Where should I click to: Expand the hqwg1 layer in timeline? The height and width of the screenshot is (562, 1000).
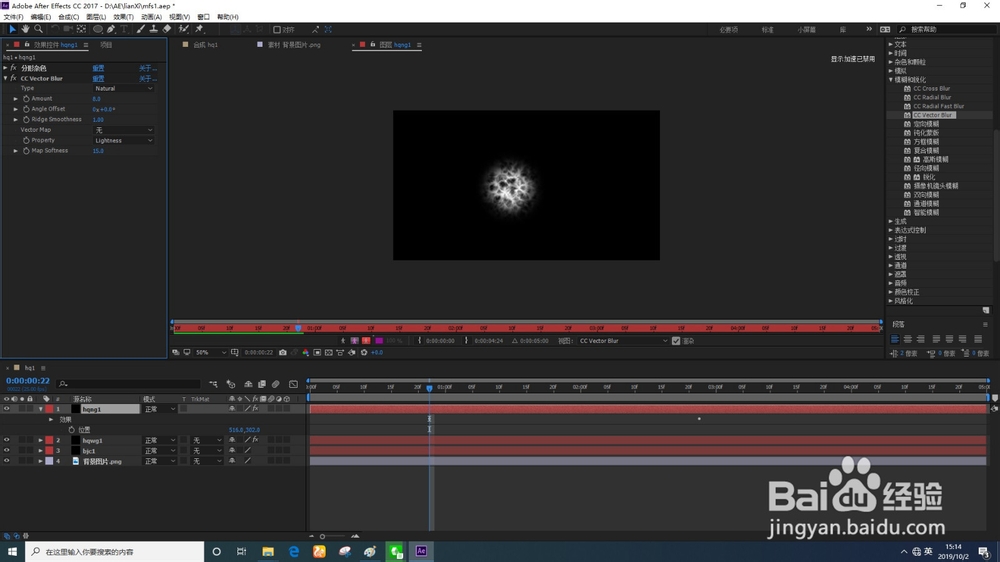click(40, 440)
